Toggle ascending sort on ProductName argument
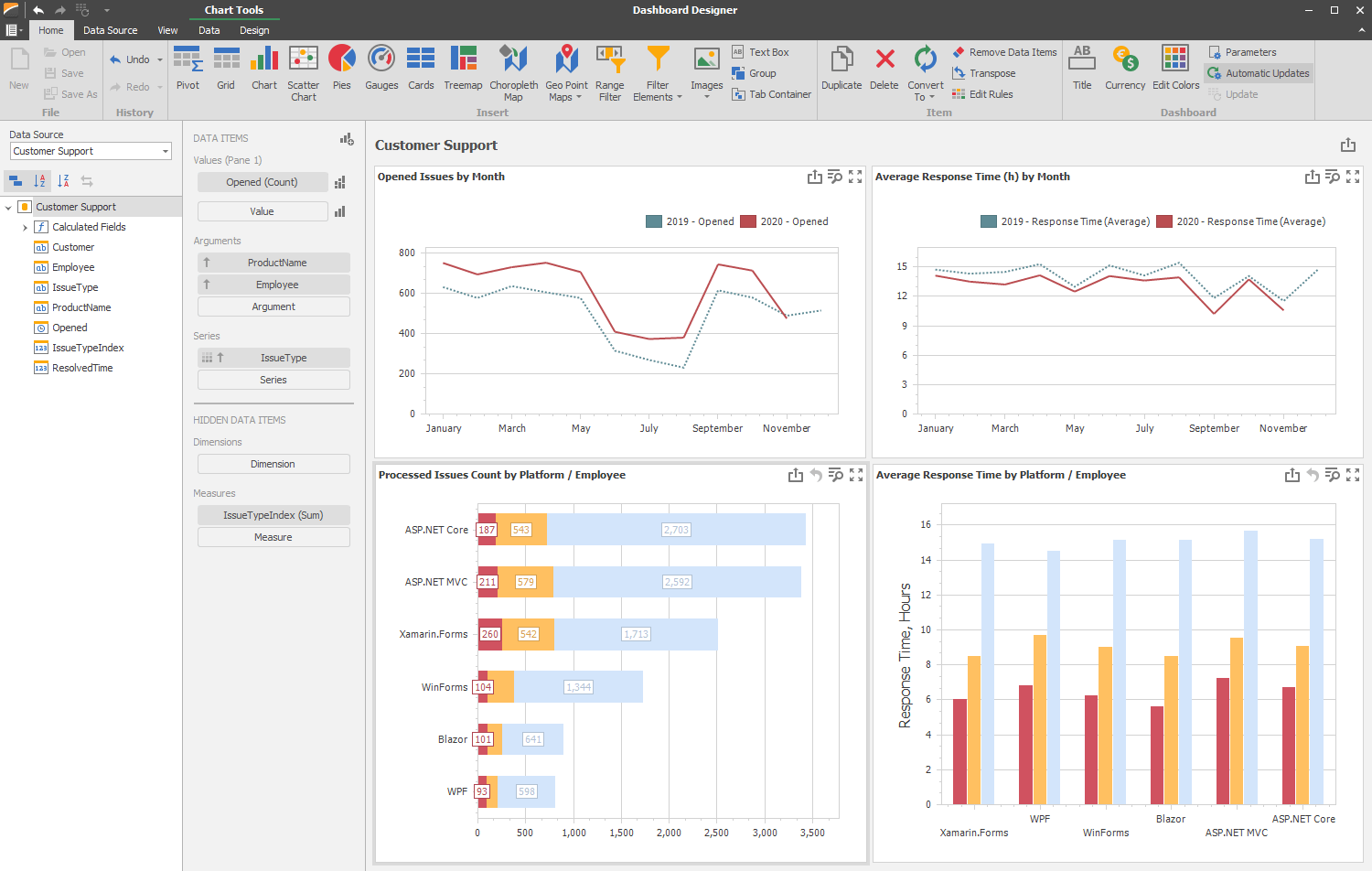The width and height of the screenshot is (1372, 871). tap(207, 263)
